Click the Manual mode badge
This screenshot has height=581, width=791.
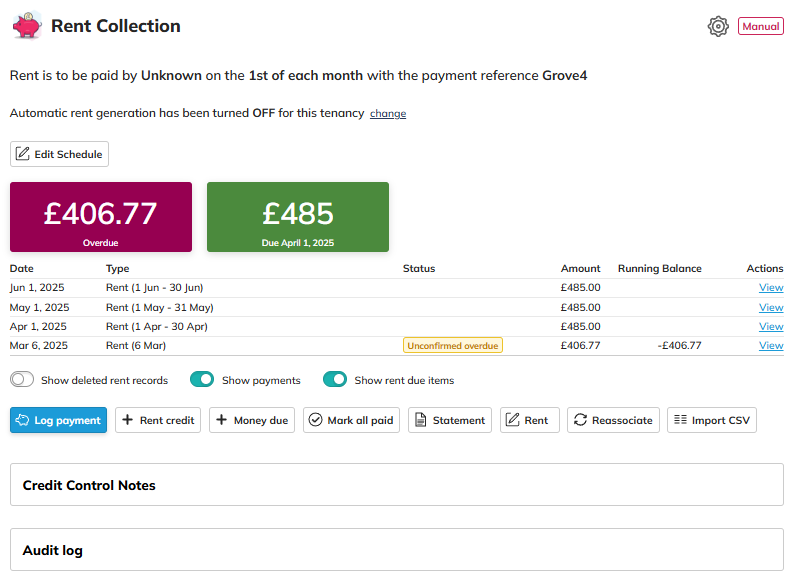click(x=760, y=26)
